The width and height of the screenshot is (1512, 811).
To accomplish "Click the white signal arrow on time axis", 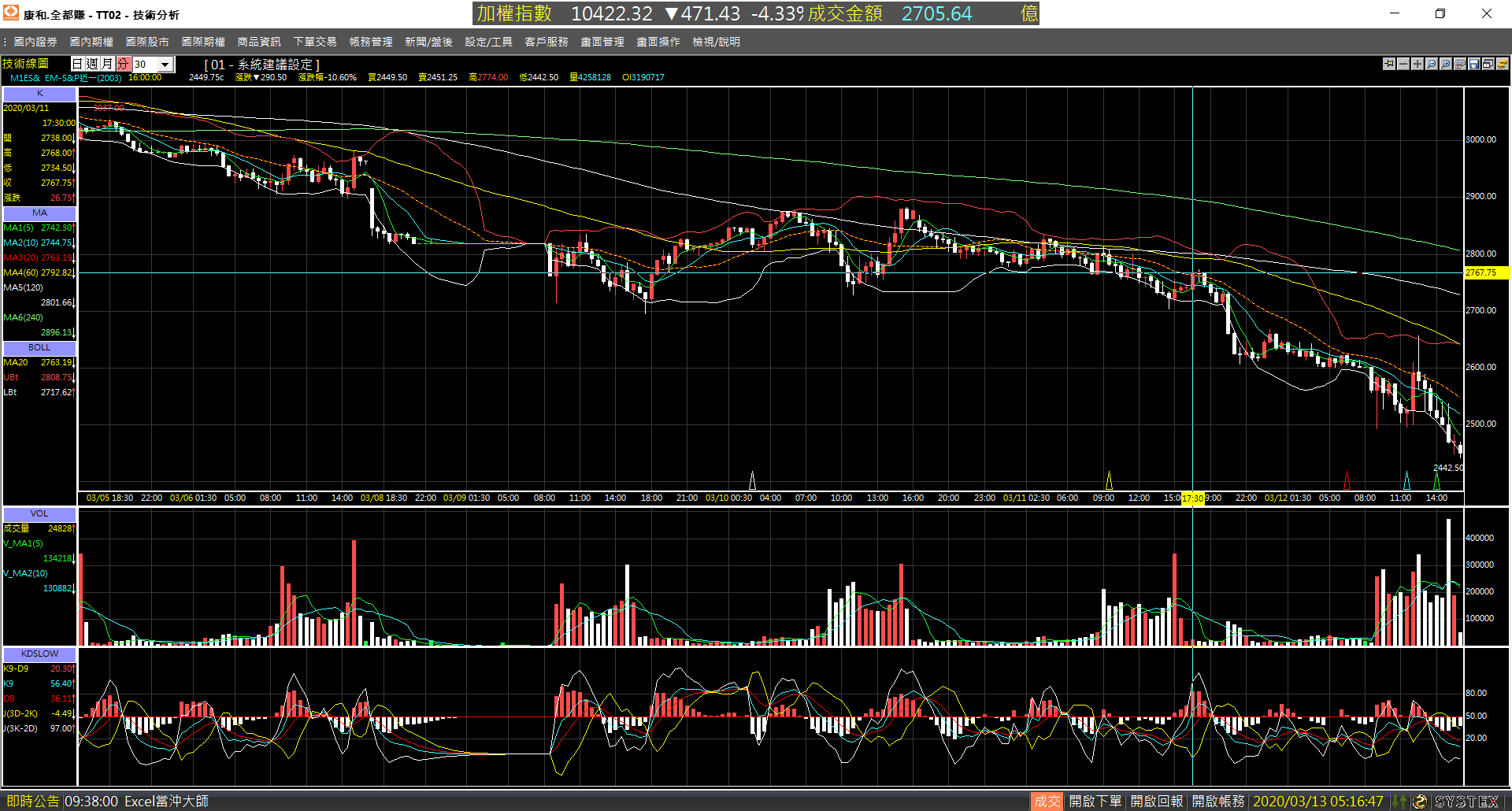I will pyautogui.click(x=752, y=480).
